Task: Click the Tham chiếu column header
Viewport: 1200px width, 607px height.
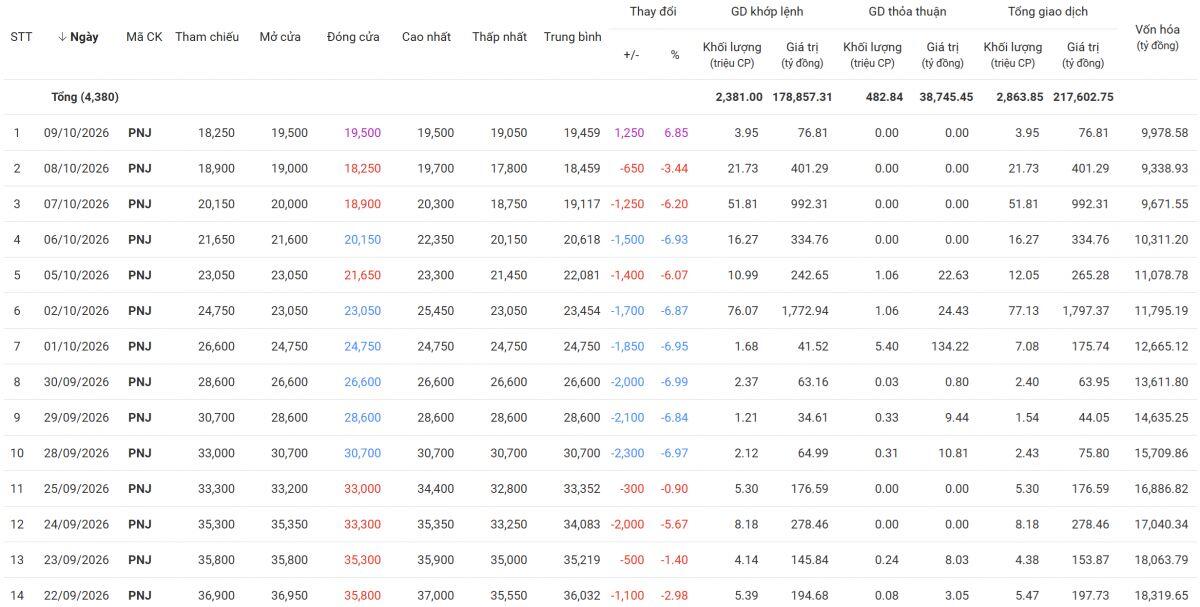Action: click(207, 37)
